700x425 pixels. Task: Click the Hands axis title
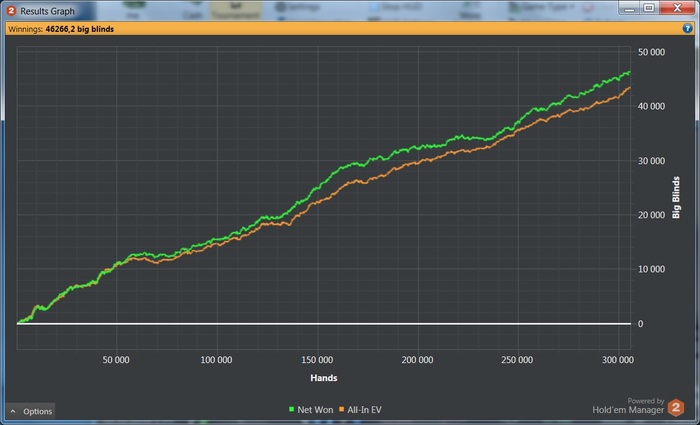(x=324, y=378)
